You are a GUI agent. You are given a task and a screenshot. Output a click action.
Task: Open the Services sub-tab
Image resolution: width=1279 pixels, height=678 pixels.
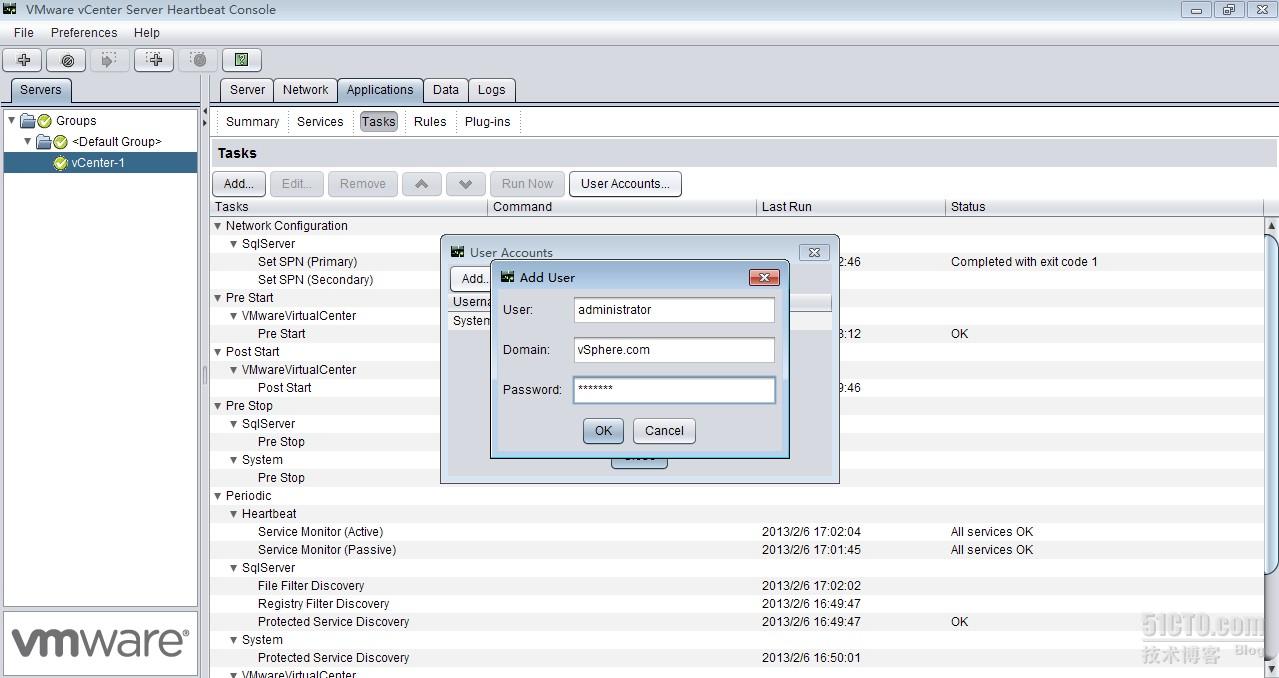tap(320, 122)
